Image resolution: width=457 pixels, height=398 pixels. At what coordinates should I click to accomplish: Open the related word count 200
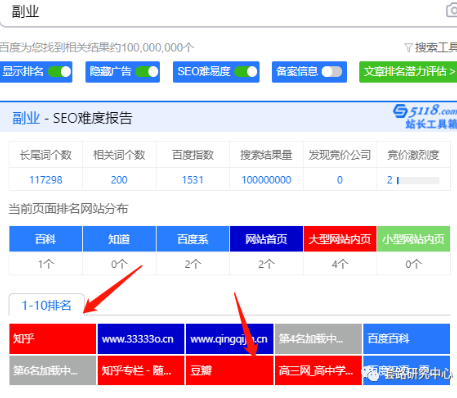[x=119, y=180]
